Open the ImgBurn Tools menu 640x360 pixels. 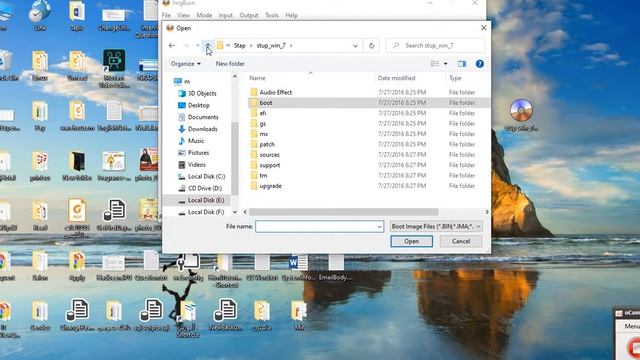271,15
